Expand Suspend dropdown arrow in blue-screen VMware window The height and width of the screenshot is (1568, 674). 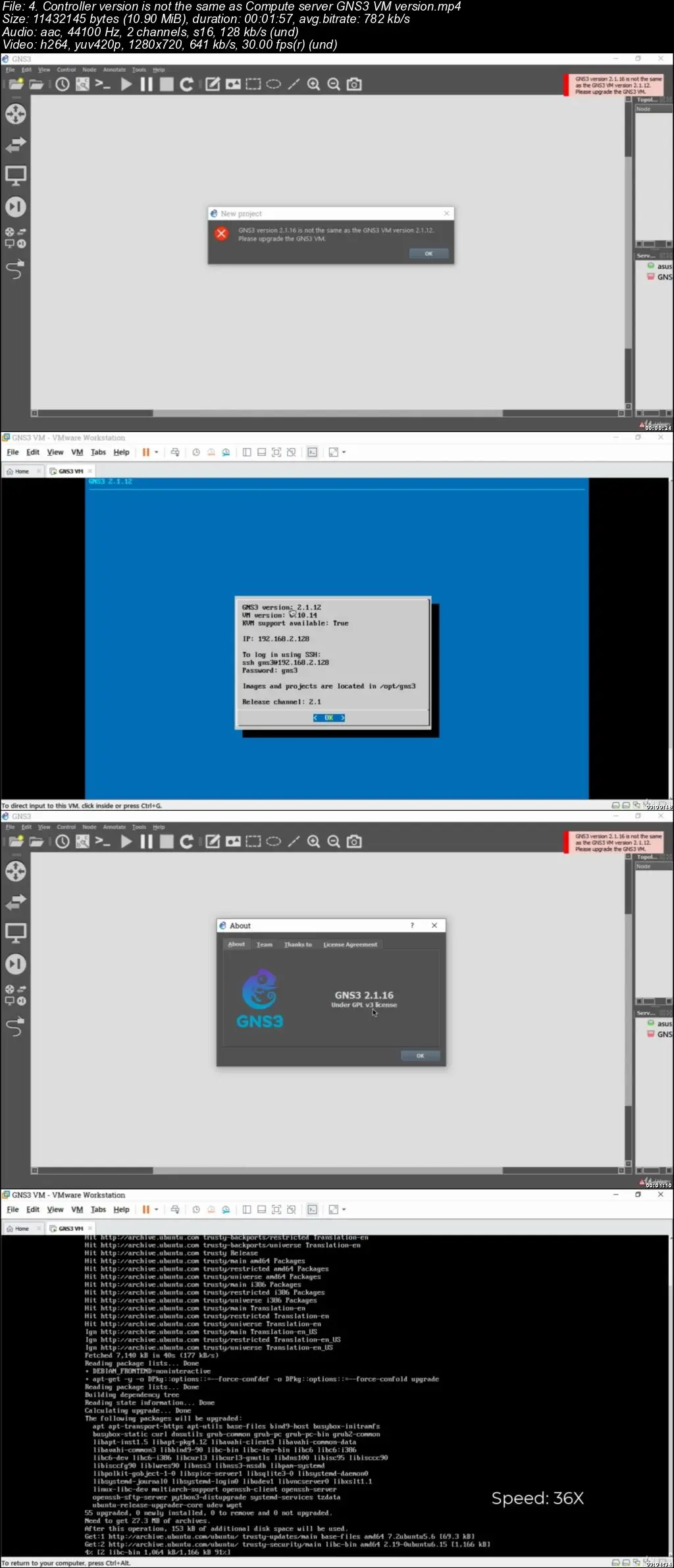pyautogui.click(x=157, y=452)
